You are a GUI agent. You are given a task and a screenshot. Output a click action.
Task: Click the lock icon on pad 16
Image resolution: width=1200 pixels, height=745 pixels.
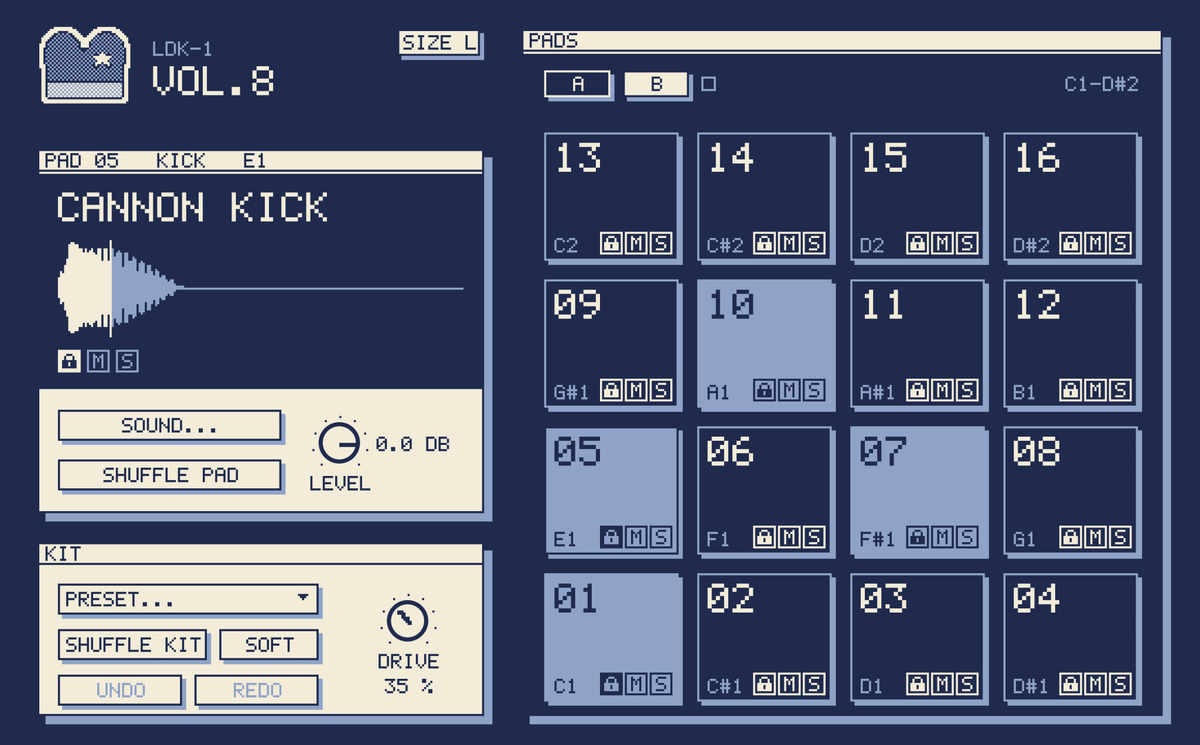click(x=1071, y=243)
